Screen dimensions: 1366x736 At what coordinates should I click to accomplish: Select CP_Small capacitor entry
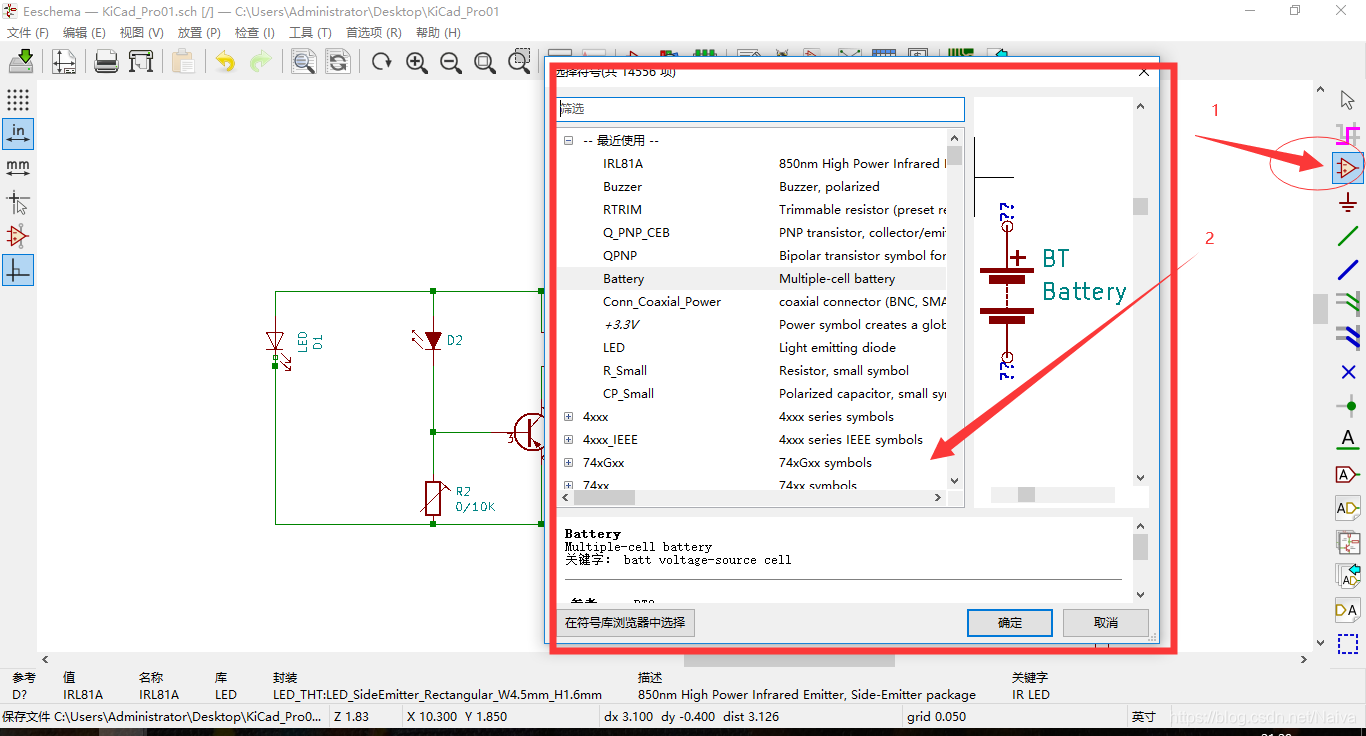click(628, 394)
